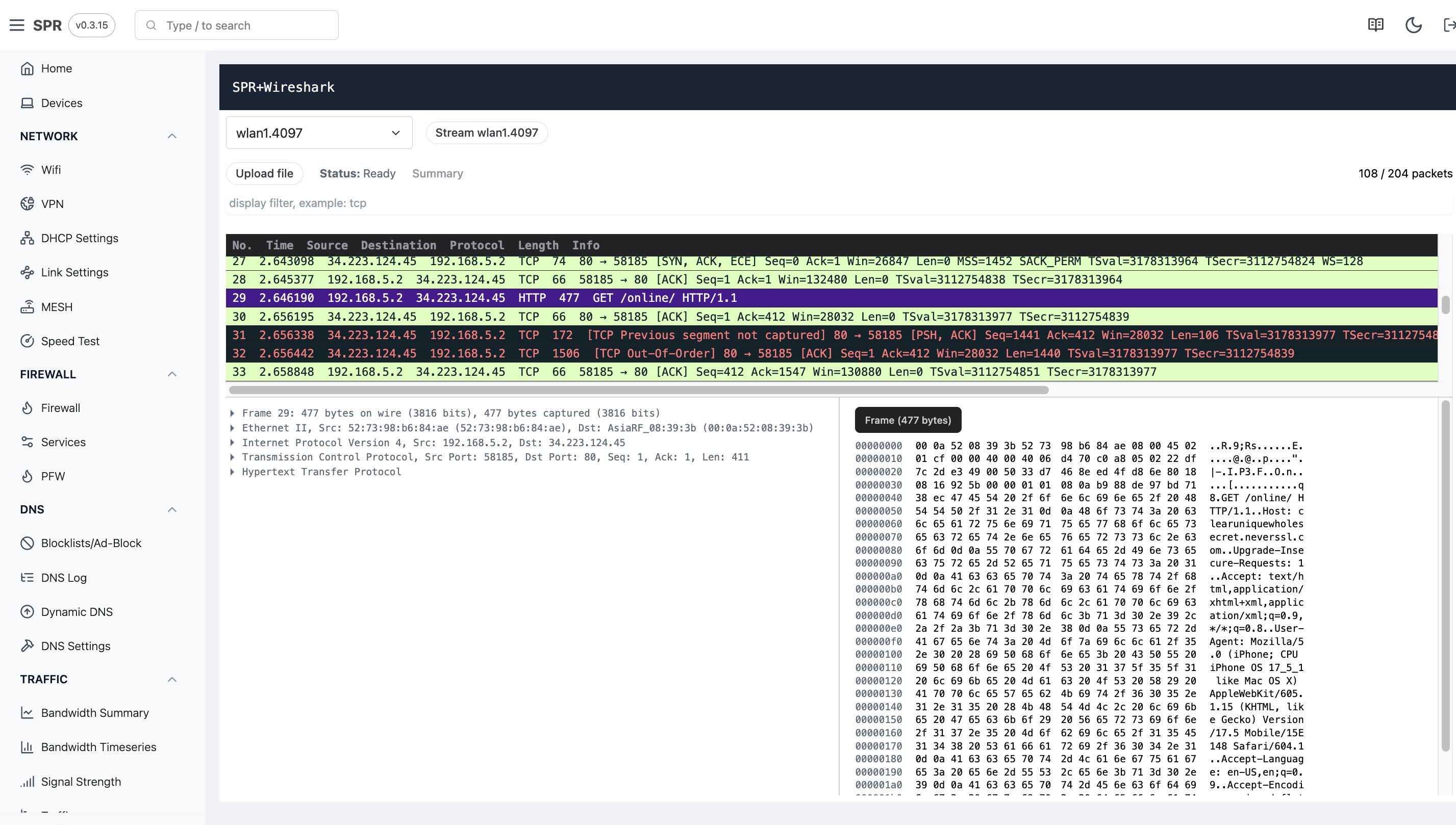Click the Stream wlan1.4097 button
This screenshot has width=1456, height=825.
[486, 132]
